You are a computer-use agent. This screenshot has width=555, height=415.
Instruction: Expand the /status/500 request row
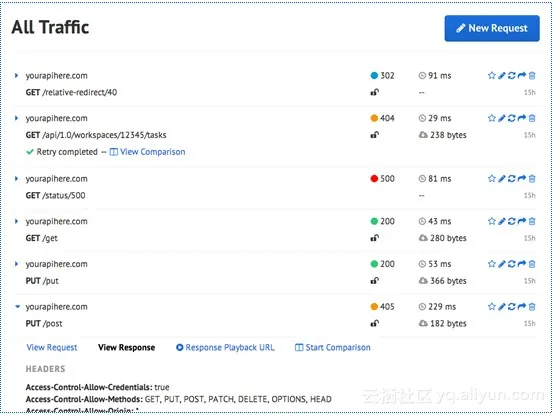(16, 179)
